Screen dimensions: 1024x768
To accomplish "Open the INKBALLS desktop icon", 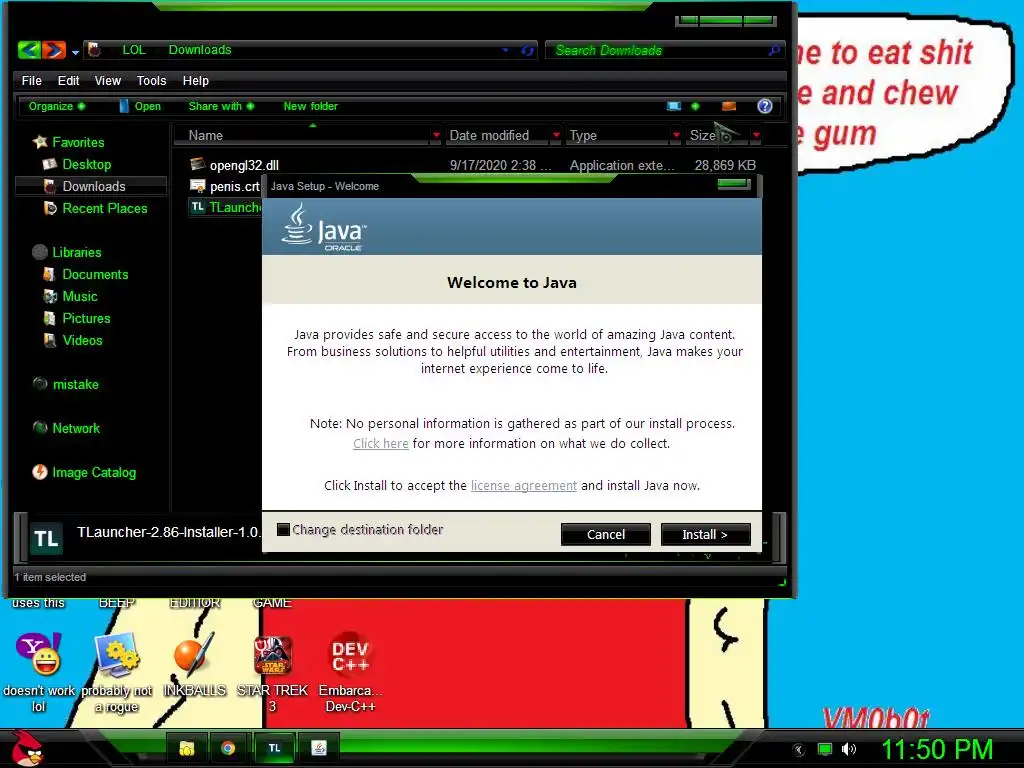I will click(x=195, y=665).
